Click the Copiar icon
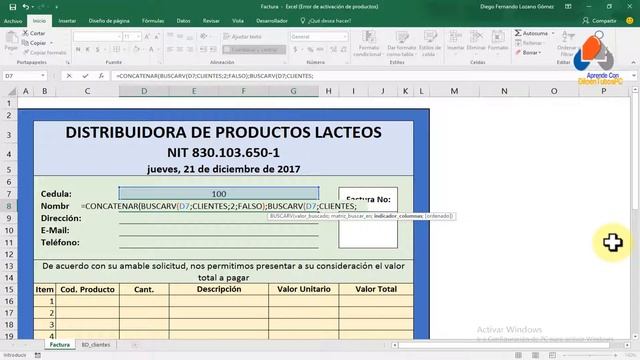Image resolution: width=640 pixels, height=360 pixels. 25,43
